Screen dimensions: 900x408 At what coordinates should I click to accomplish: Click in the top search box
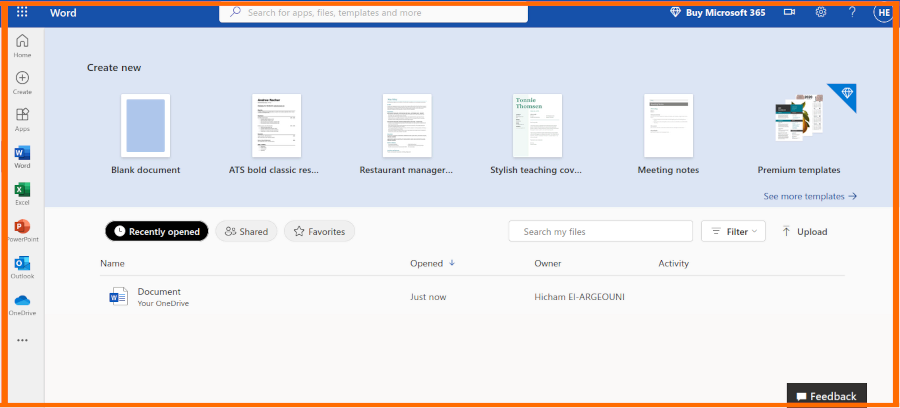(374, 13)
